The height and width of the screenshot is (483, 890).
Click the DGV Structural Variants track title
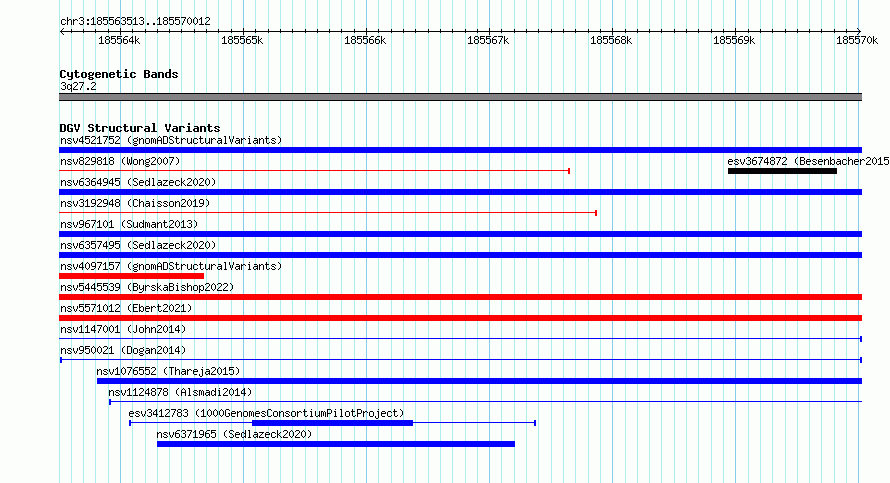140,128
